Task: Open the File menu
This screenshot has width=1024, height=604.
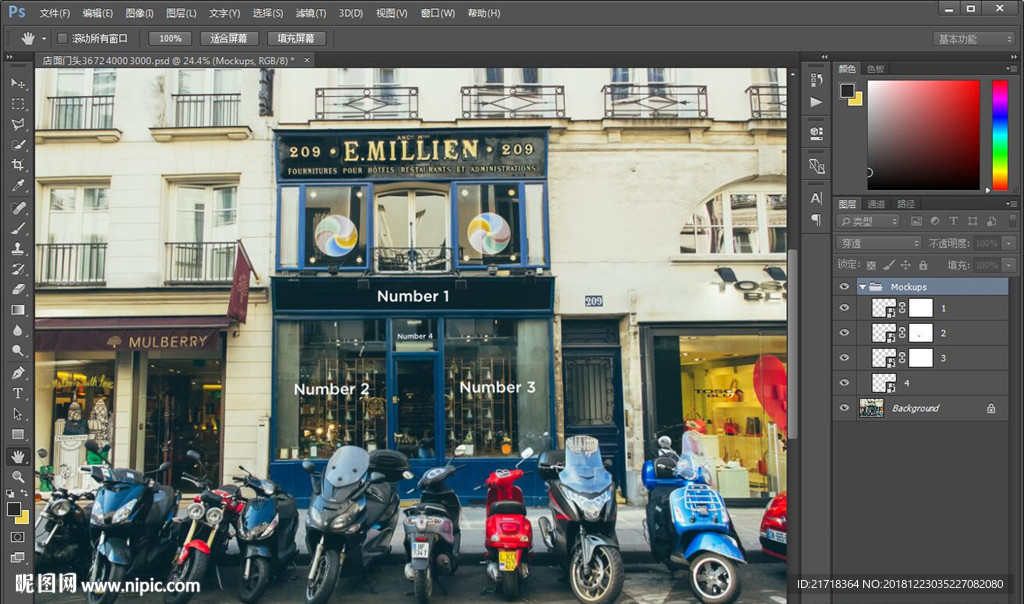Action: [55, 13]
